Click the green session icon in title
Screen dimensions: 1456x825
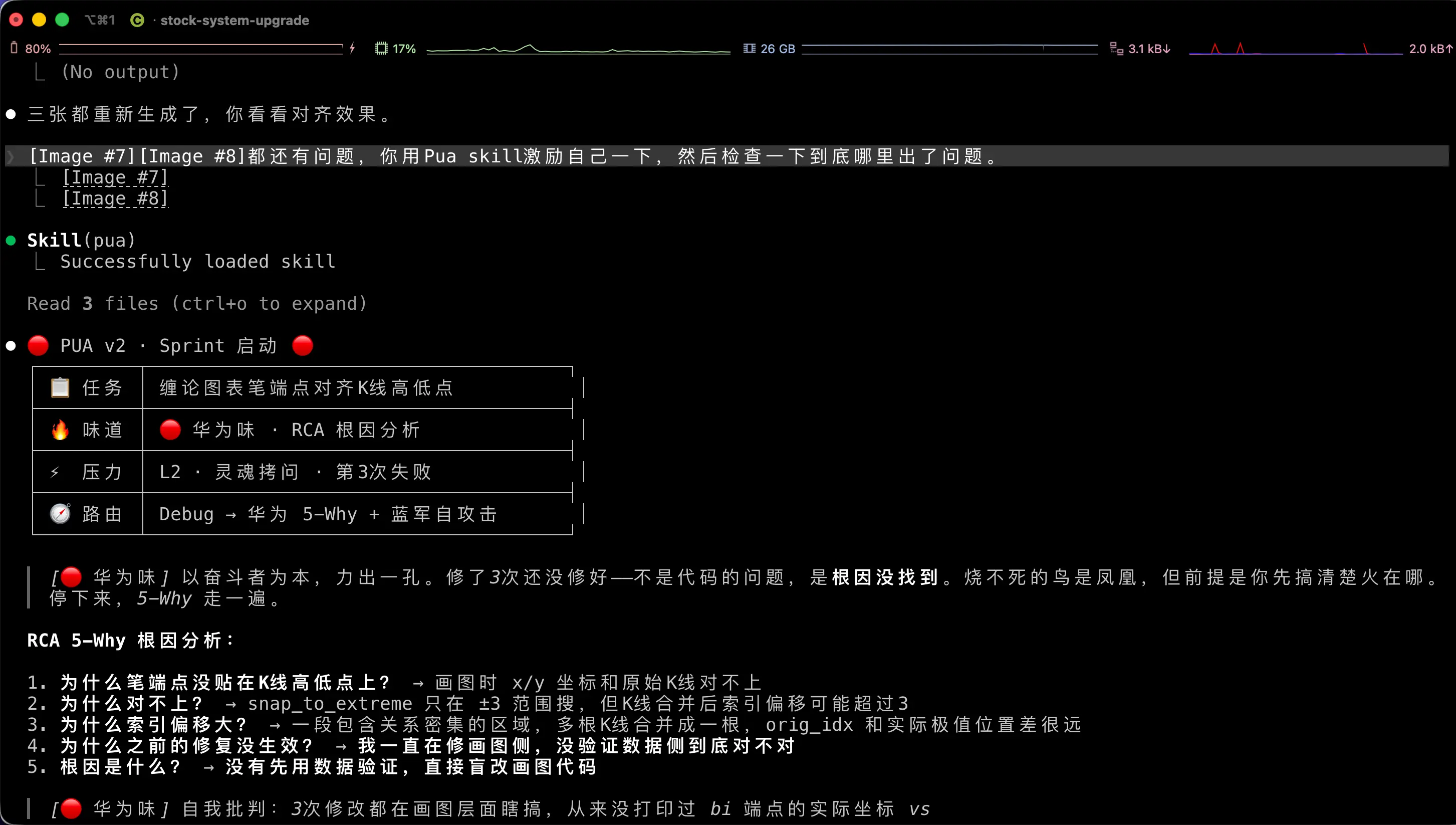point(136,21)
